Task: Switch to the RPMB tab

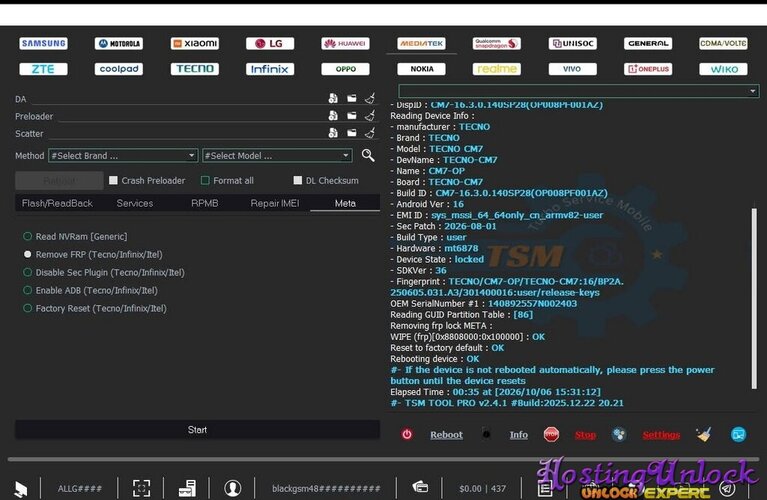Action: pos(204,203)
